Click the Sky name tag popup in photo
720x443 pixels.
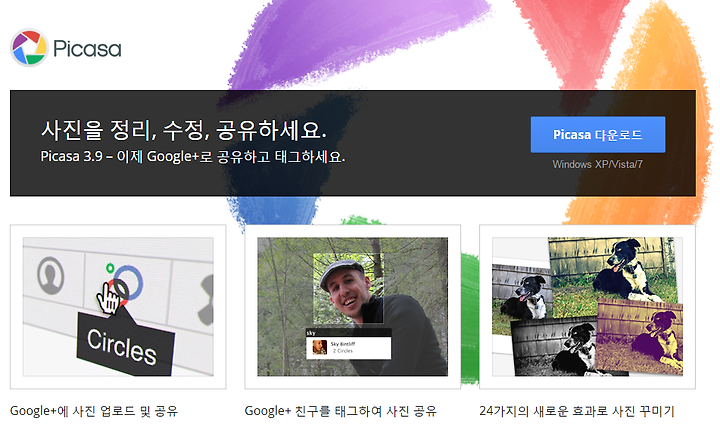(x=349, y=344)
